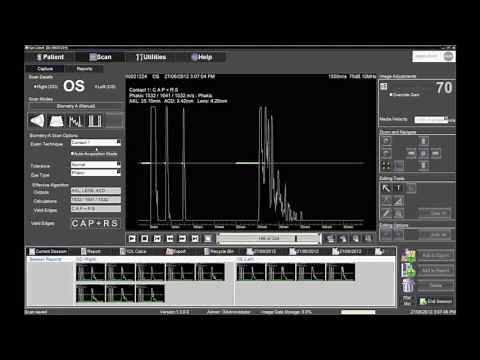
Task: Select the first OD Right scan thumbnail
Action: (x=90, y=272)
